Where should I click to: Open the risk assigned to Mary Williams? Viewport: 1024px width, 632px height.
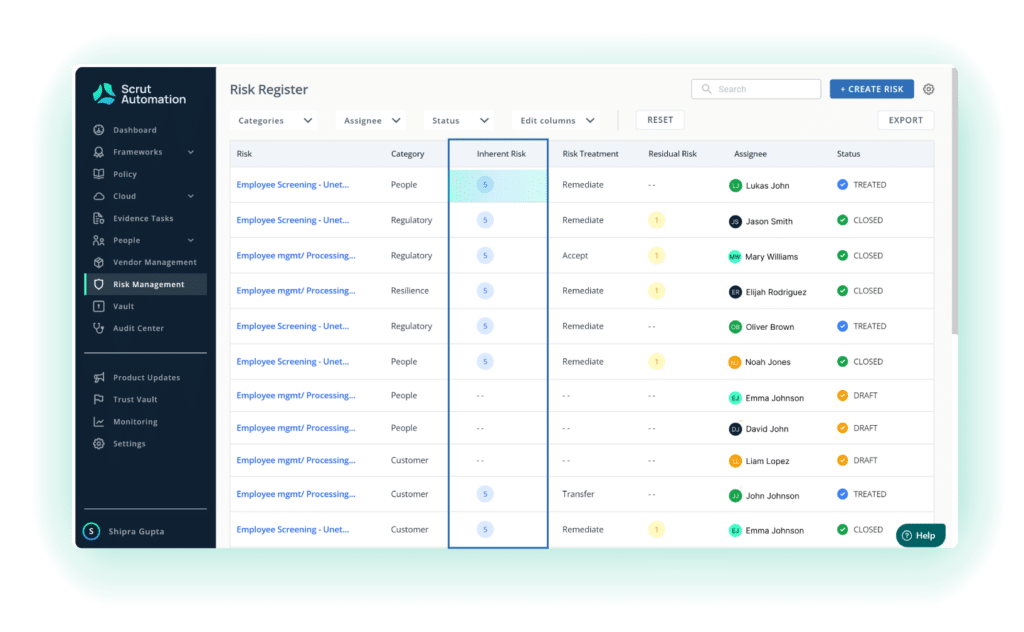coord(295,255)
